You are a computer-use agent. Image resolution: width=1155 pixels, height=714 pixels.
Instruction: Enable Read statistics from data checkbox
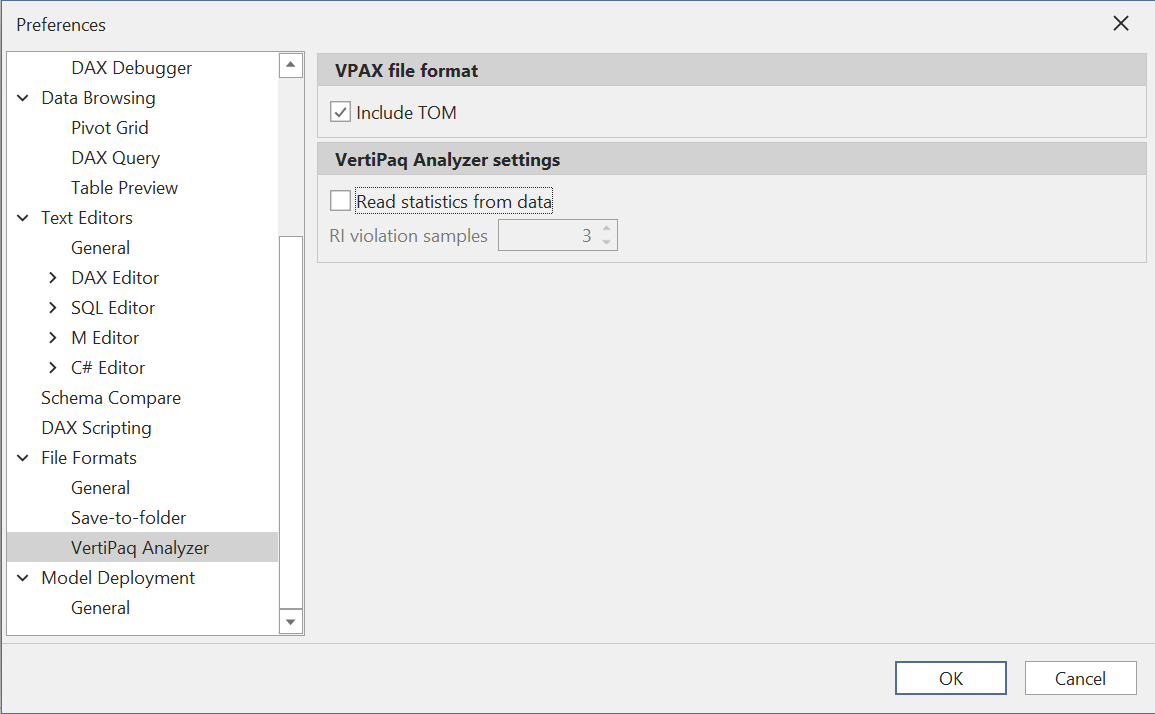coord(340,200)
